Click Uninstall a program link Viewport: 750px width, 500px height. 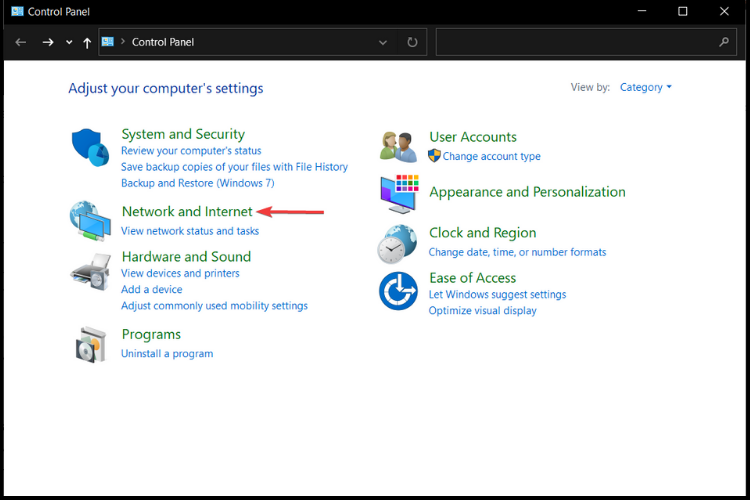(167, 354)
